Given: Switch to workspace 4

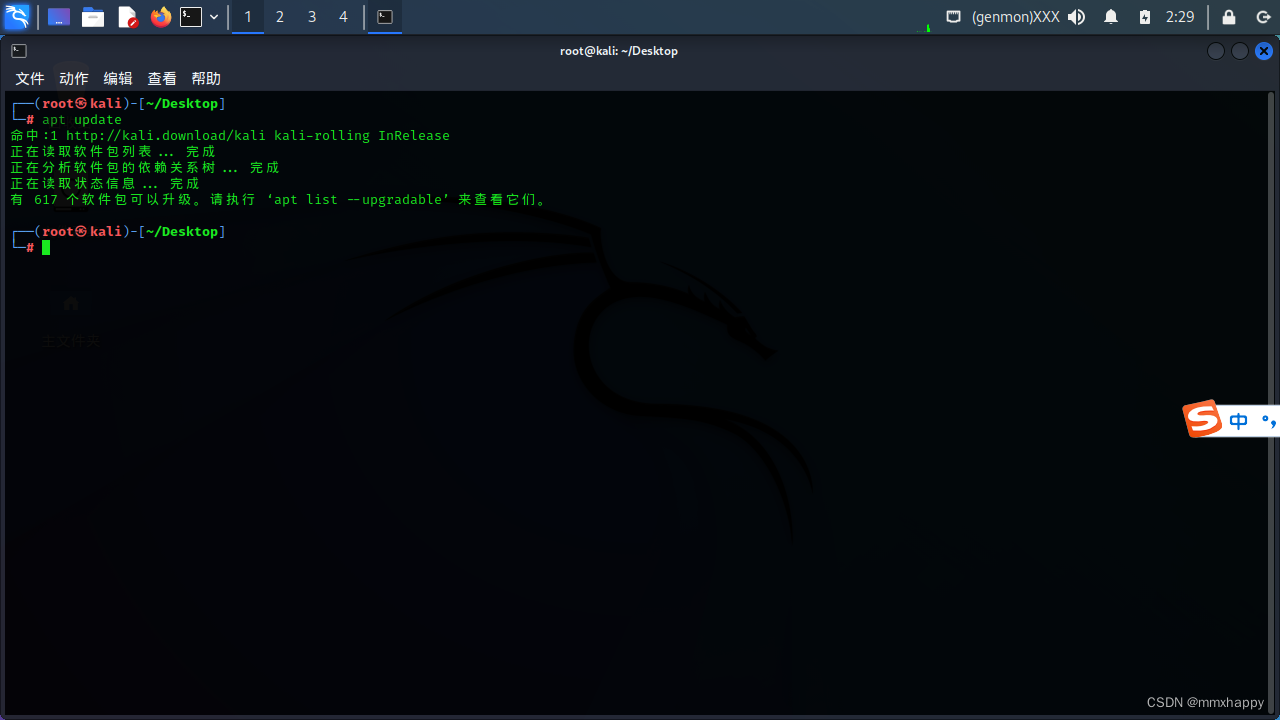Looking at the screenshot, I should (x=344, y=17).
